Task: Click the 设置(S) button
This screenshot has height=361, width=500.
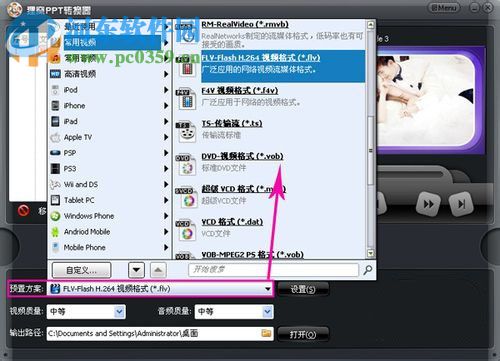Action: pos(303,289)
